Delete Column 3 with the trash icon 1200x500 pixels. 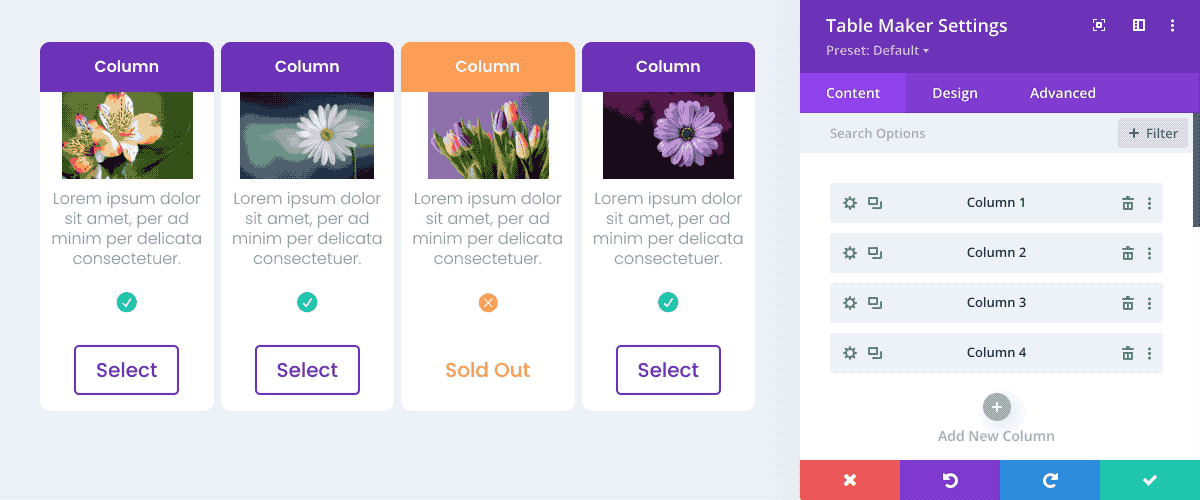tap(1128, 303)
